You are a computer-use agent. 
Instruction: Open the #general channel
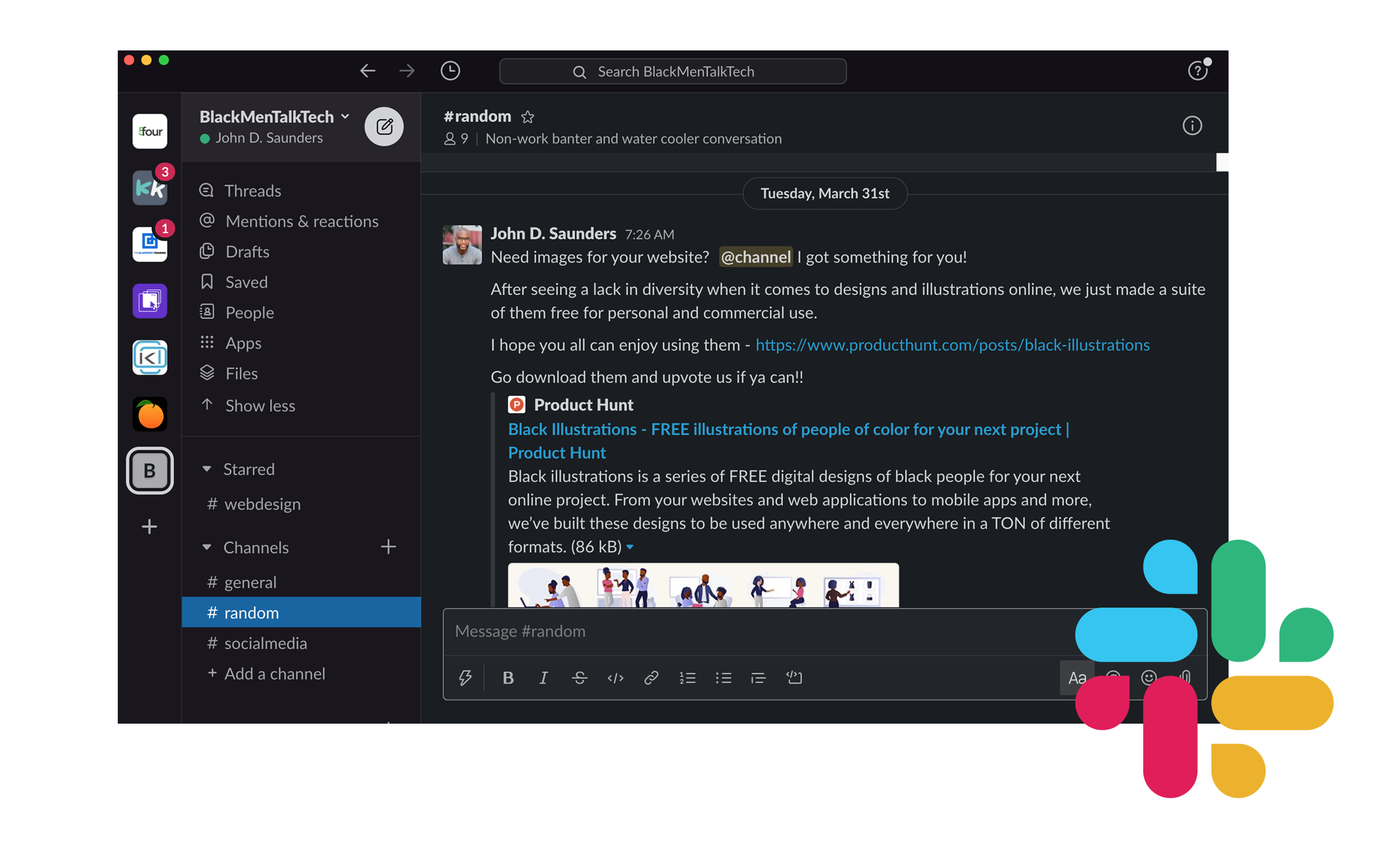[301, 582]
